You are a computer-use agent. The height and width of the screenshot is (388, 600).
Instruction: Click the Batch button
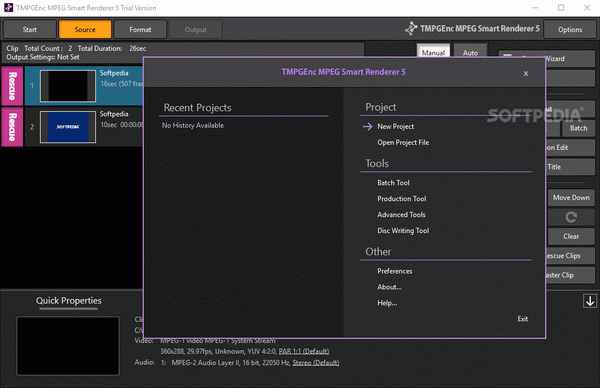[x=578, y=128]
